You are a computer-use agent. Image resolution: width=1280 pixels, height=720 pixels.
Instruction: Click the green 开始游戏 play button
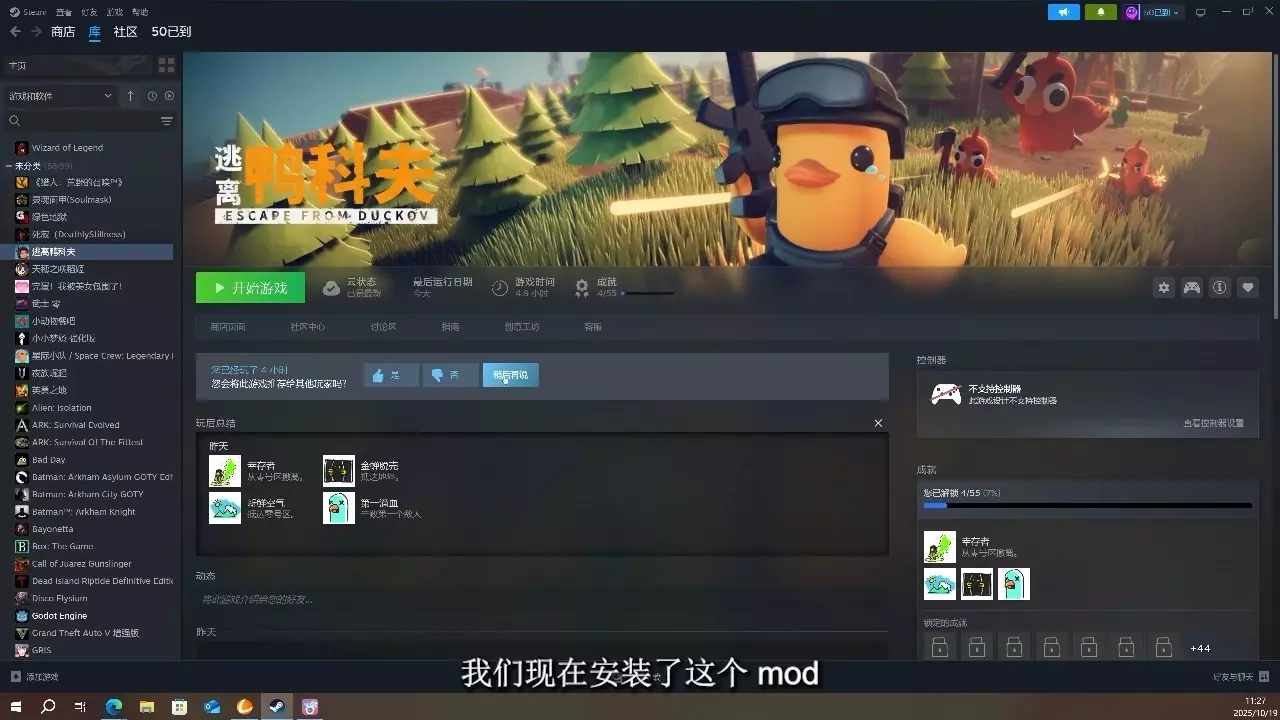pos(250,288)
